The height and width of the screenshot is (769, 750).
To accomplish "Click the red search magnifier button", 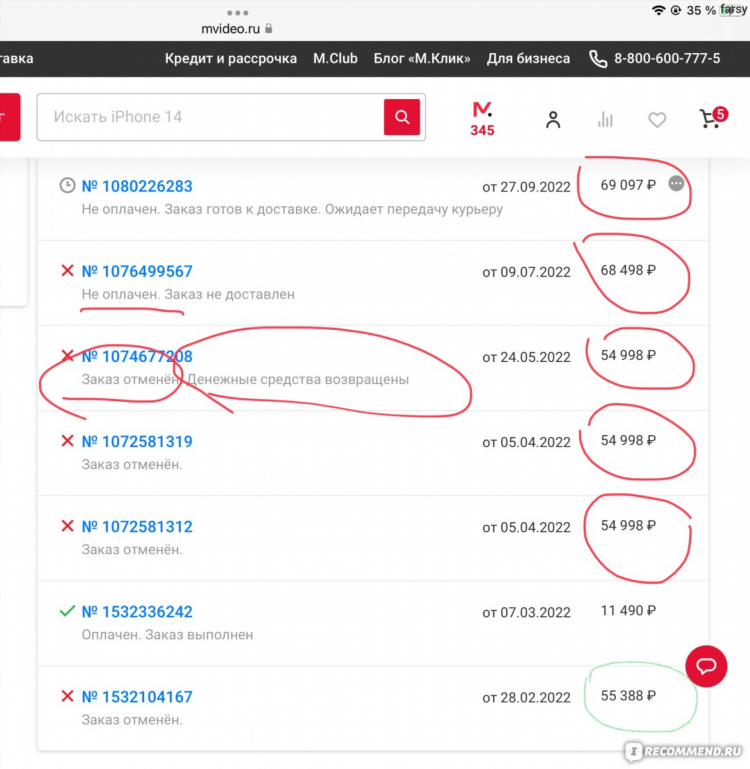I will (x=402, y=117).
